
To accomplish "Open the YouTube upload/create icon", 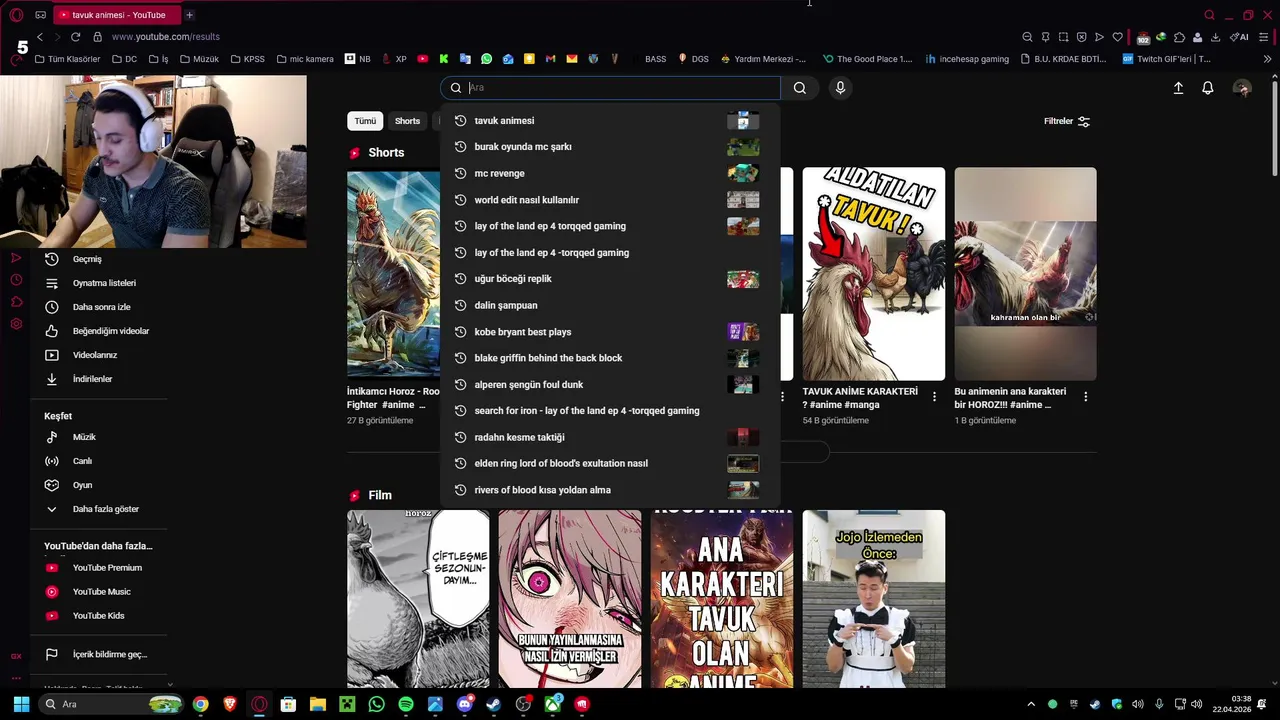I will point(1178,88).
